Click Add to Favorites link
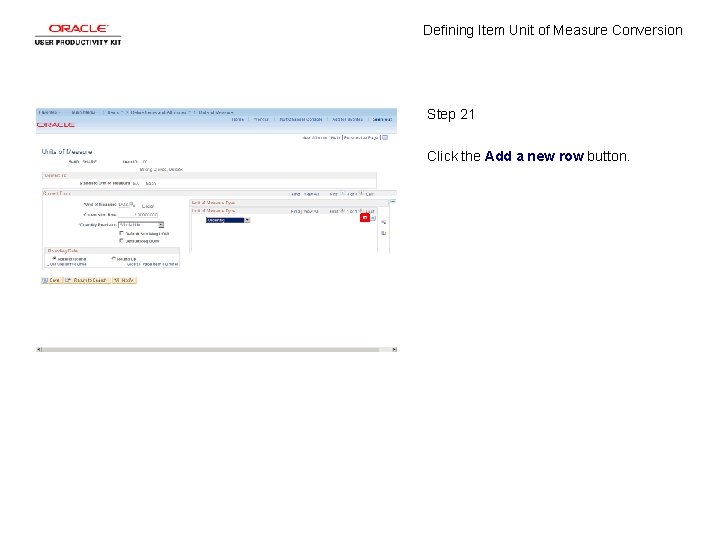Viewport: 720px width, 540px height. pyautogui.click(x=347, y=119)
